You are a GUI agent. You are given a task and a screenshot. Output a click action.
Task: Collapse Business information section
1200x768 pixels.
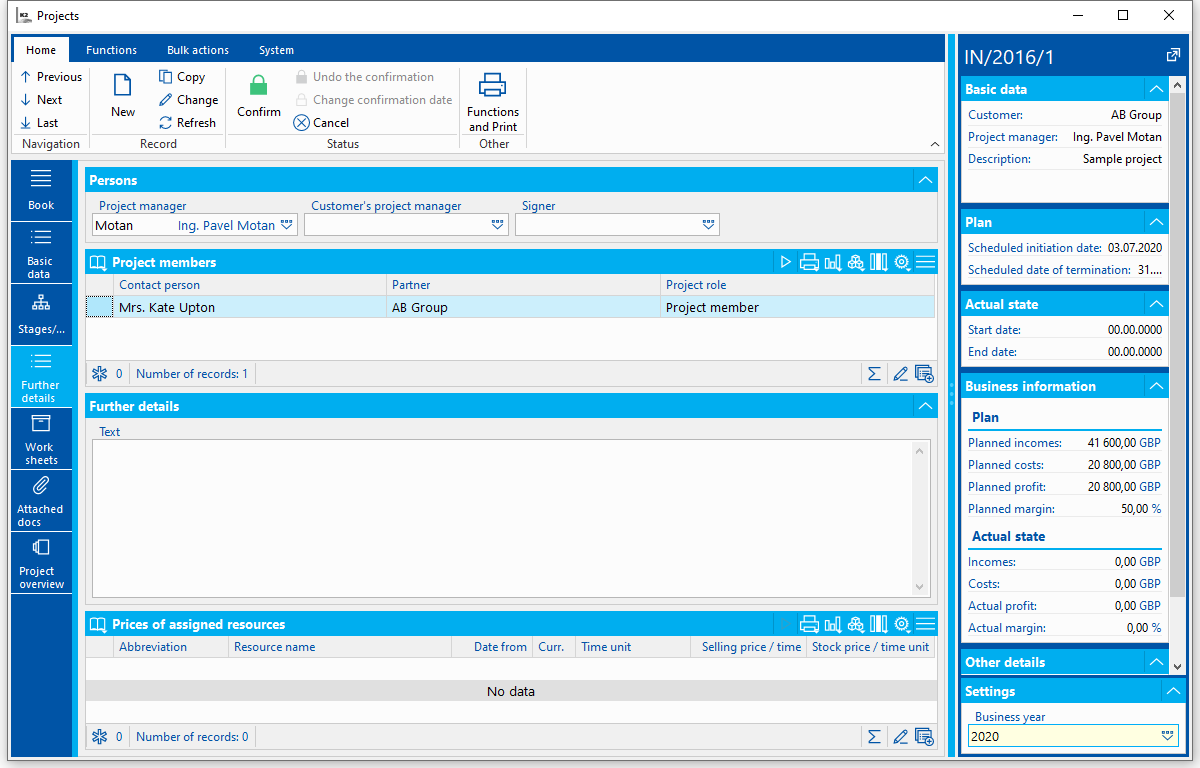click(x=1156, y=386)
